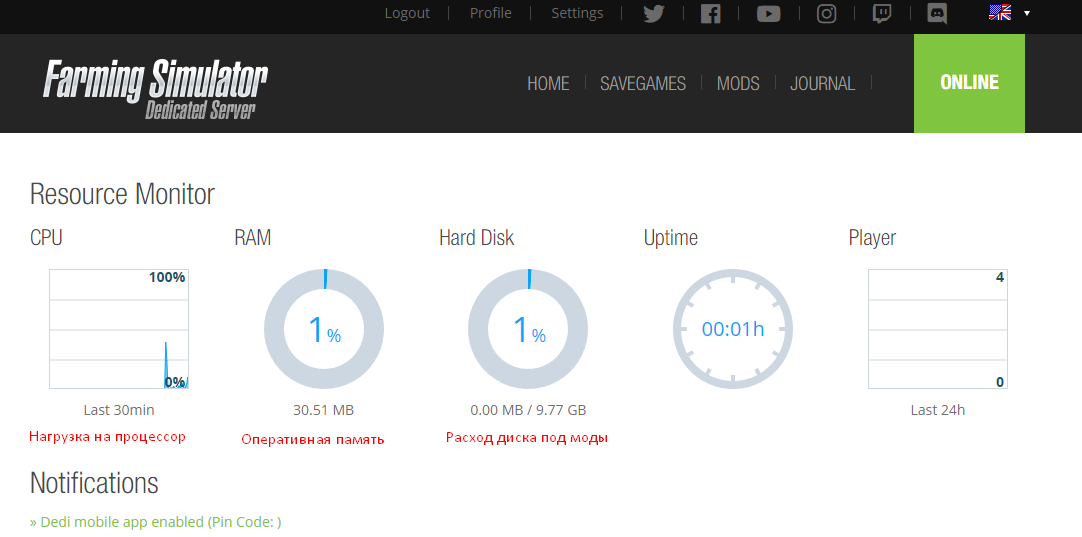Select the JOURNAL menu item
The width and height of the screenshot is (1082, 537).
pos(822,84)
